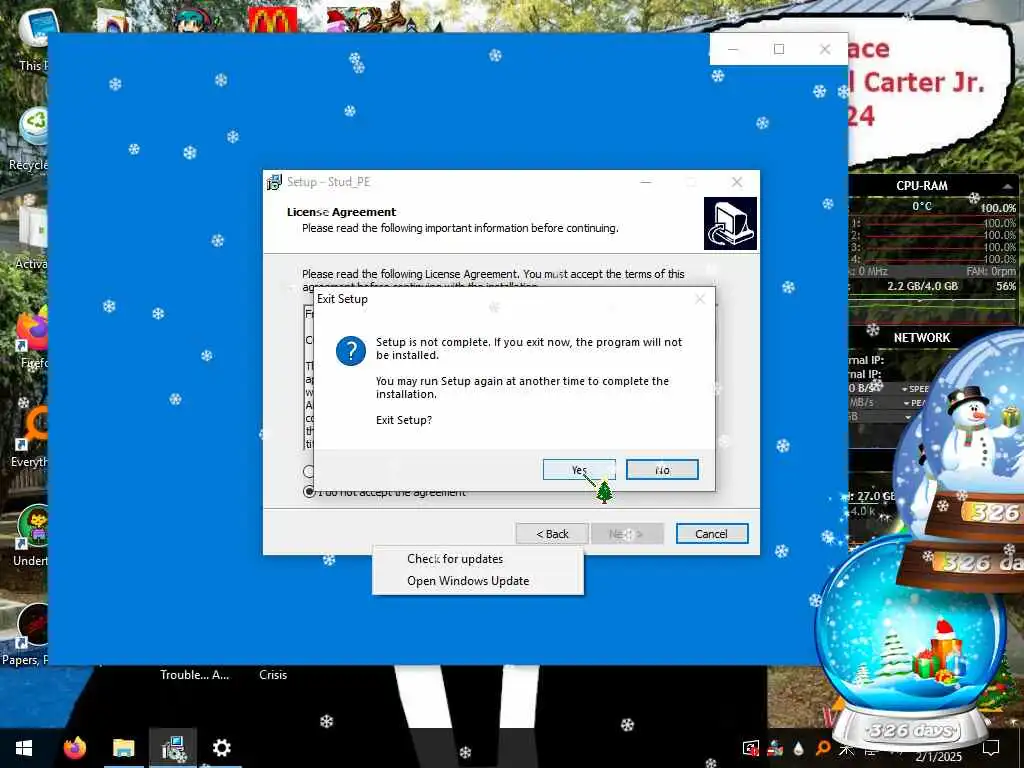Viewport: 1024px width, 768px height.
Task: Launch Firefox from the taskbar
Action: 74,748
